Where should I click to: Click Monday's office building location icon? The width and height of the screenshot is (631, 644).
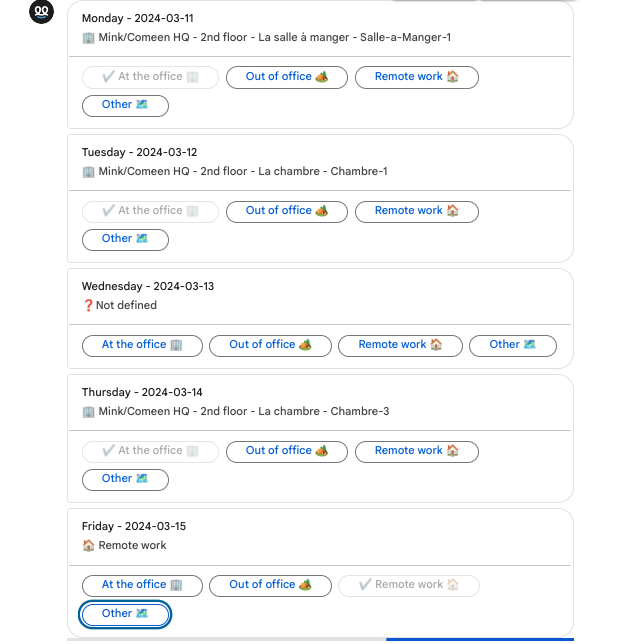pyautogui.click(x=88, y=38)
